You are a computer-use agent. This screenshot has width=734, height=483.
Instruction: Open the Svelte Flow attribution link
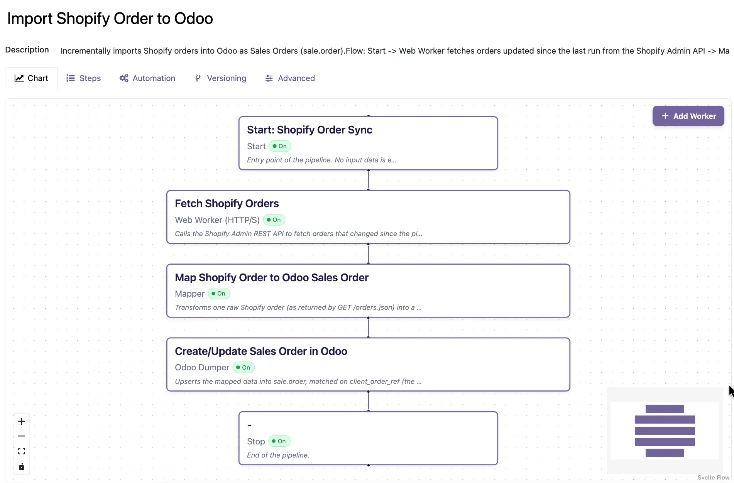[x=713, y=477]
